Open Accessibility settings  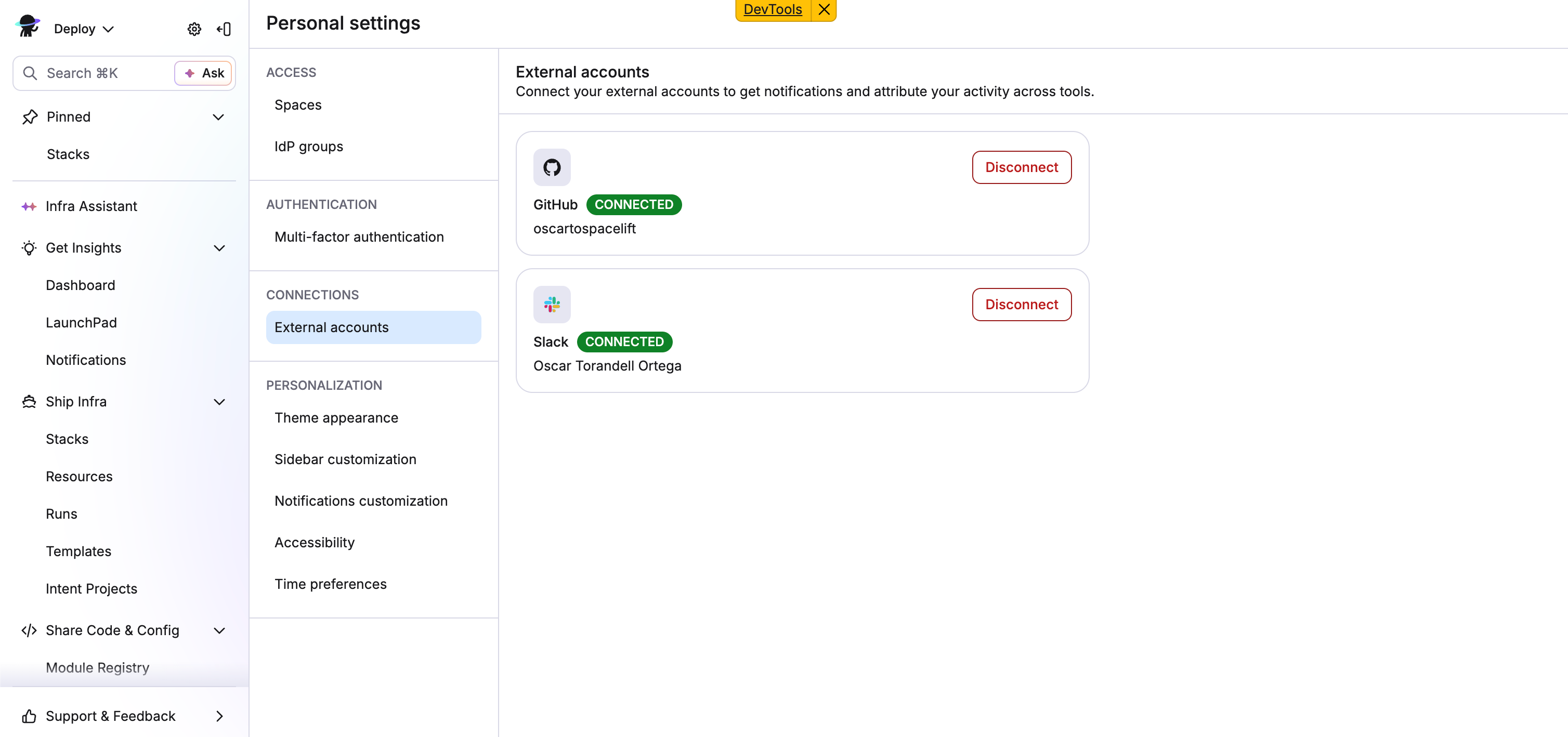[373, 542]
